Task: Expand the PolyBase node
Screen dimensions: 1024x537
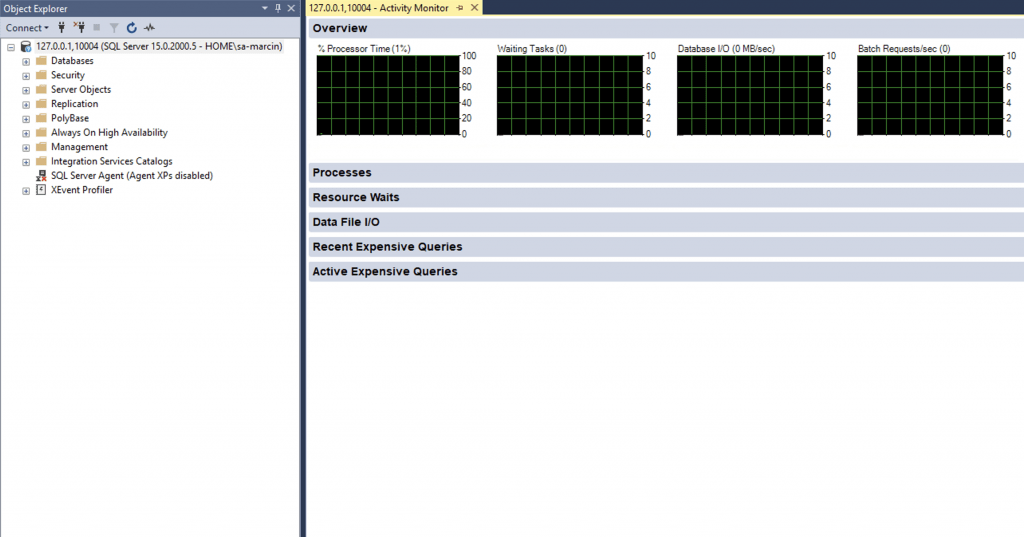Action: pyautogui.click(x=26, y=119)
